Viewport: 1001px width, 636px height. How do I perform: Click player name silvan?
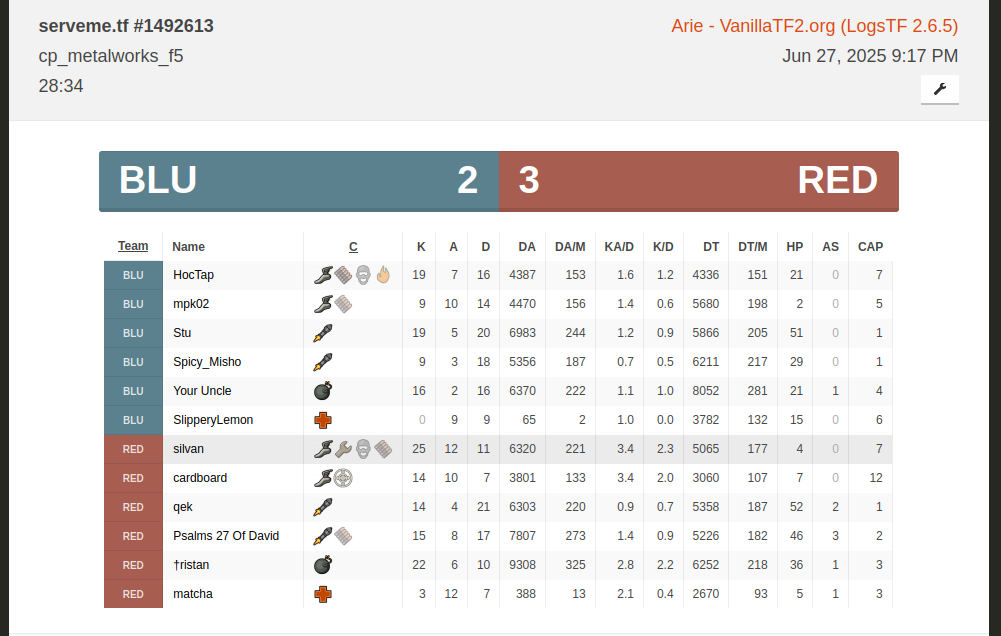click(x=188, y=449)
